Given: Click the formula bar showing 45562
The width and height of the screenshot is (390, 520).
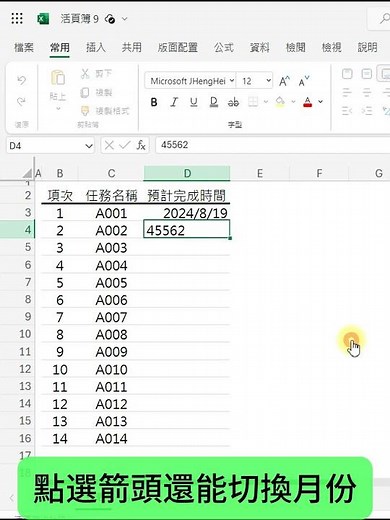Looking at the screenshot, I should [x=273, y=145].
